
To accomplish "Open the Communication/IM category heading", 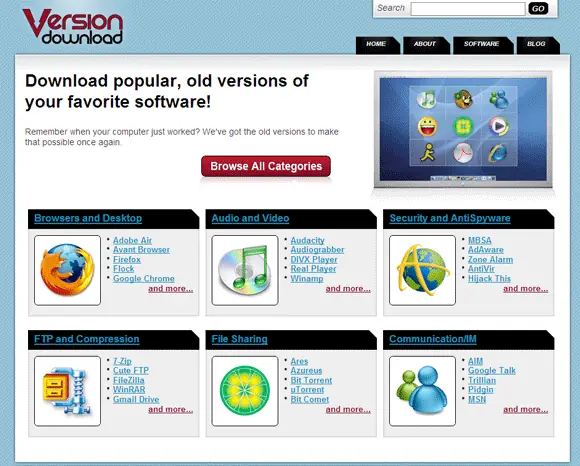I will [433, 339].
